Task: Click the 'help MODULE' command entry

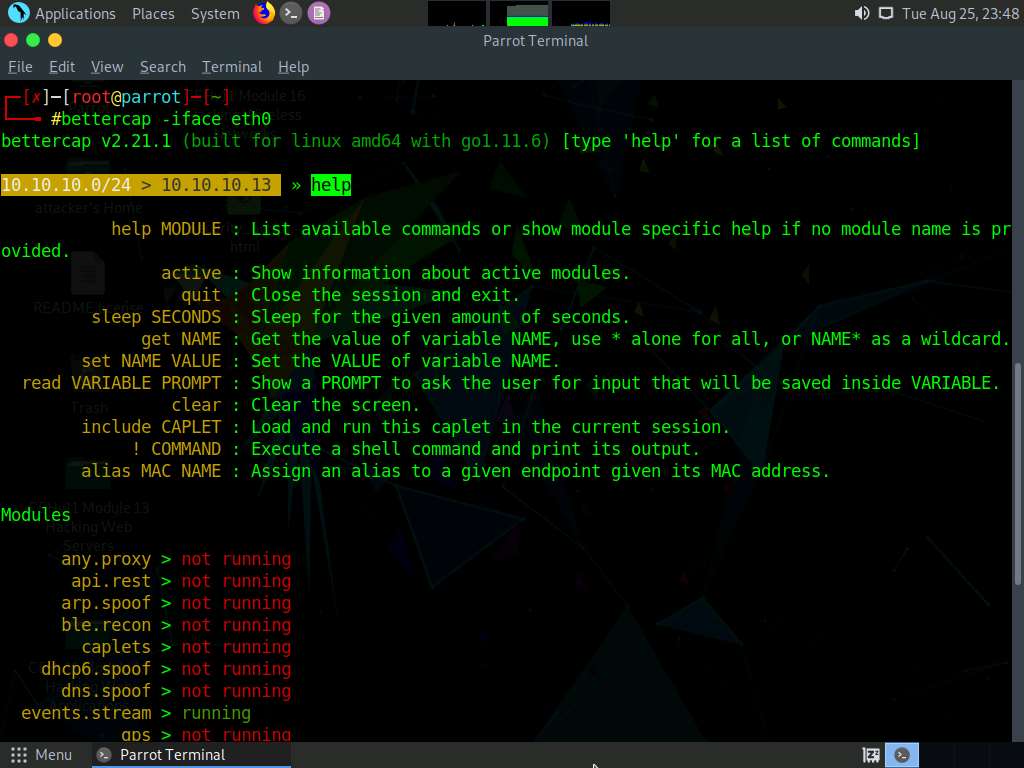Action: [166, 229]
